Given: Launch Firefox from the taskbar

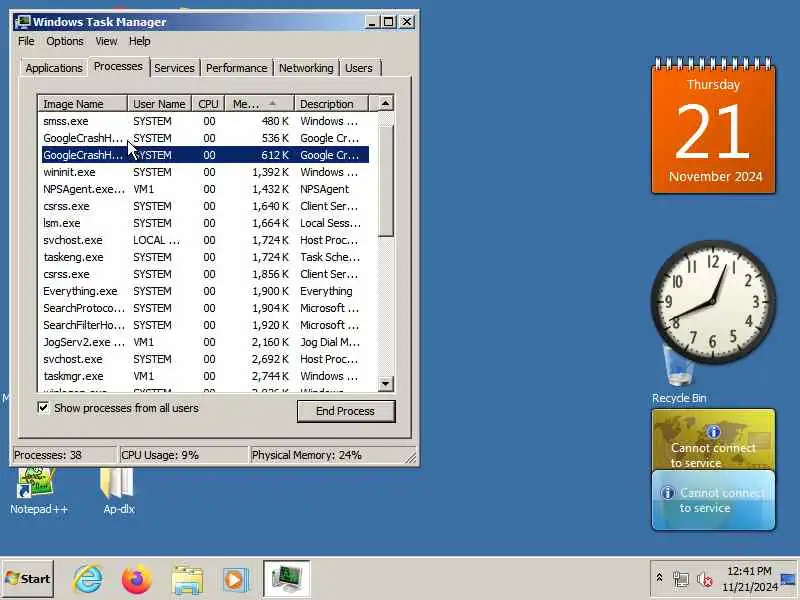Looking at the screenshot, I should [136, 579].
